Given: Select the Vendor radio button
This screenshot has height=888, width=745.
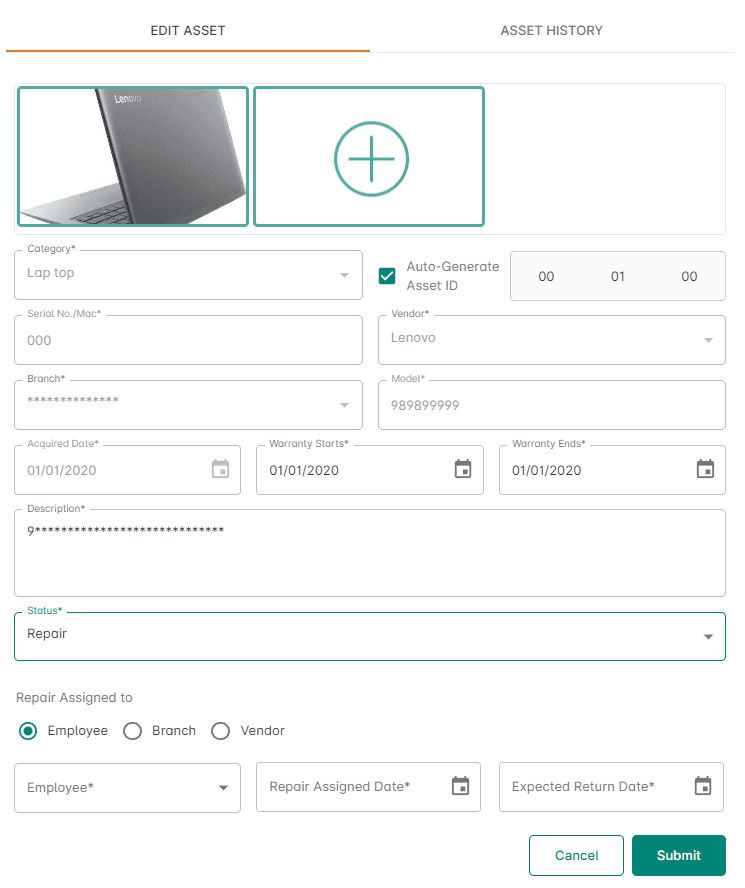Looking at the screenshot, I should [221, 731].
